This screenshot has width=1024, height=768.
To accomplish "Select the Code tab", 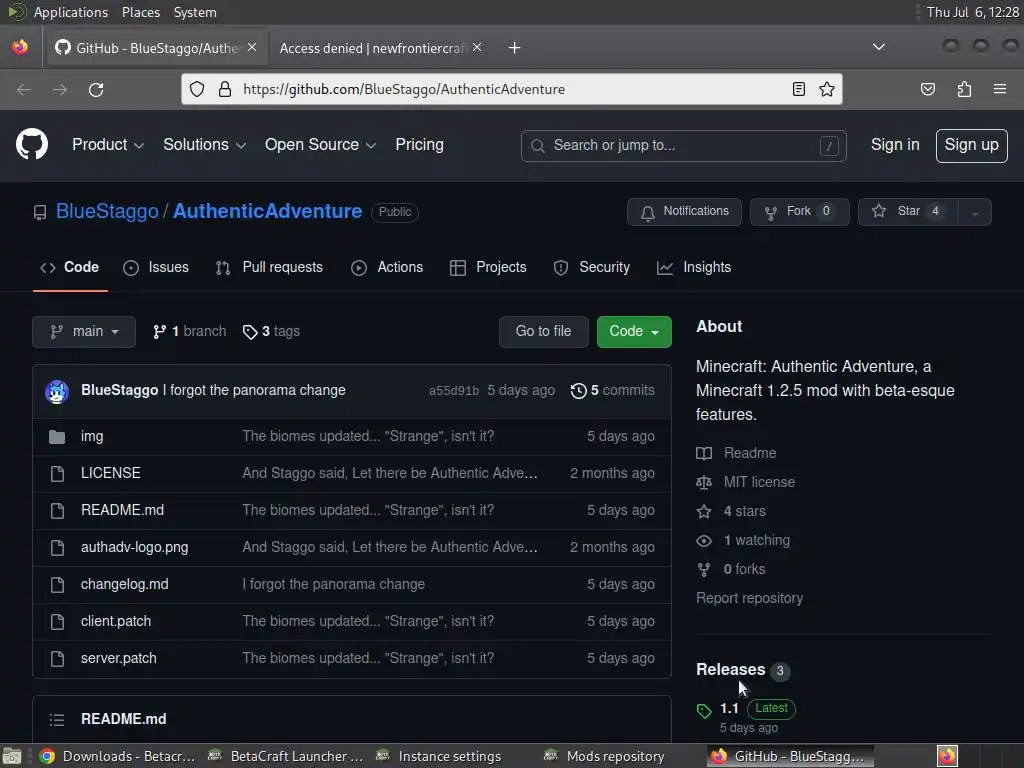I will click(x=70, y=268).
